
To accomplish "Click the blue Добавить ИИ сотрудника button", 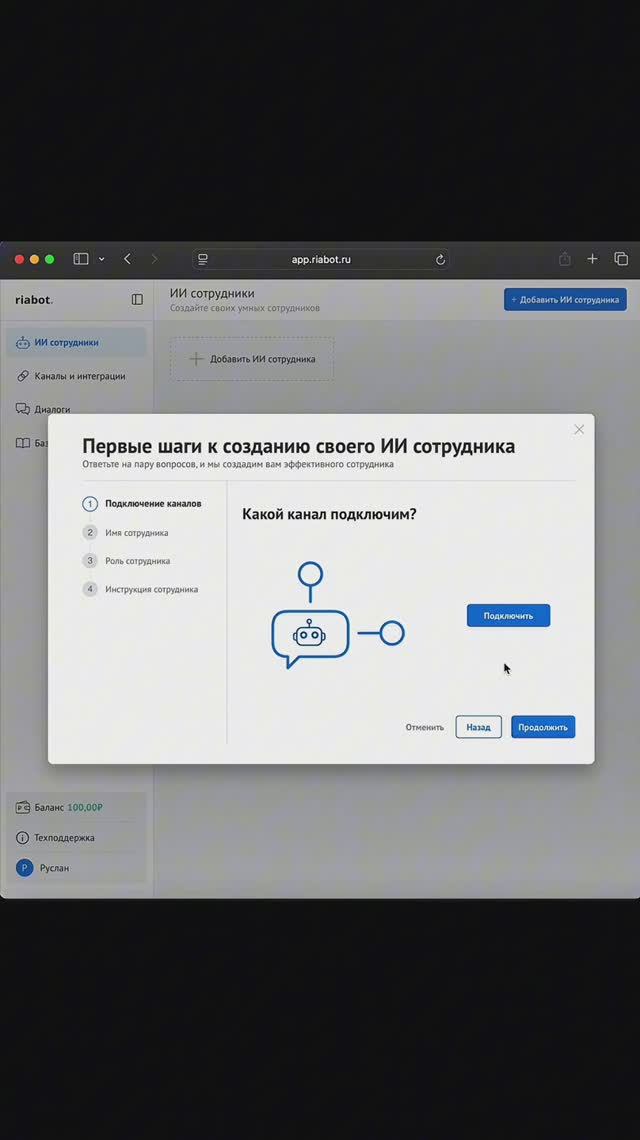I will click(x=565, y=300).
